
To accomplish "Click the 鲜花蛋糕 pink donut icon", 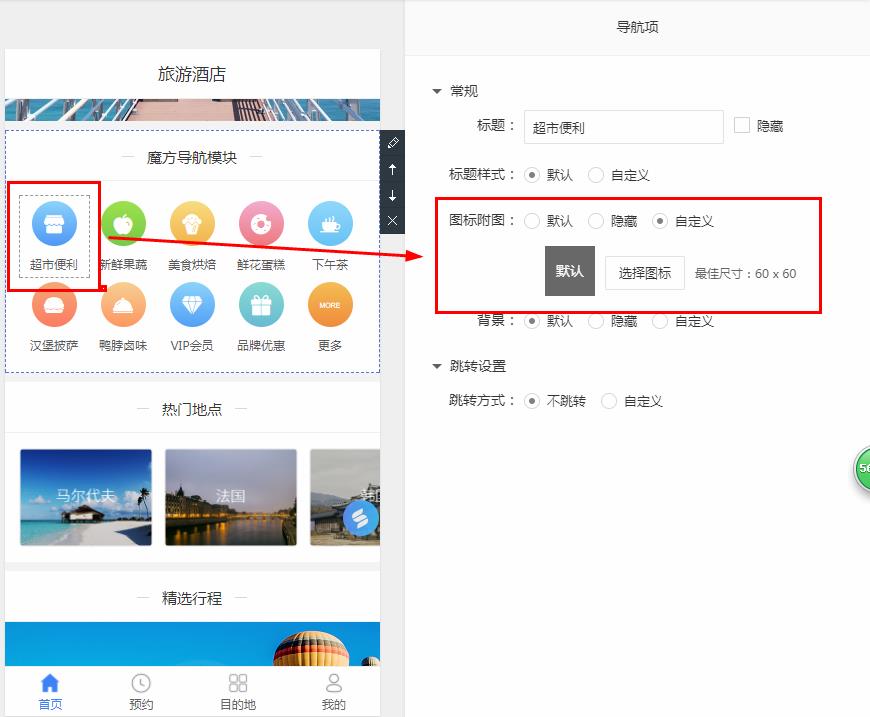I will [x=261, y=223].
